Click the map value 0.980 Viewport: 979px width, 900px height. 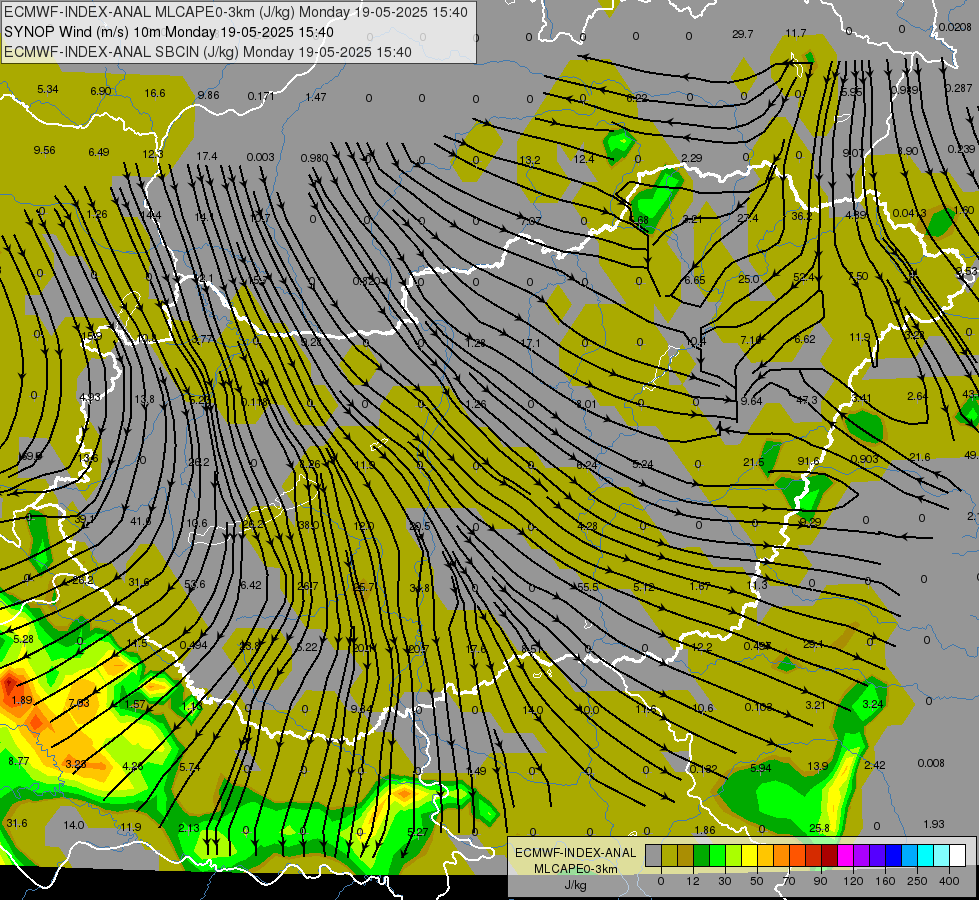314,158
